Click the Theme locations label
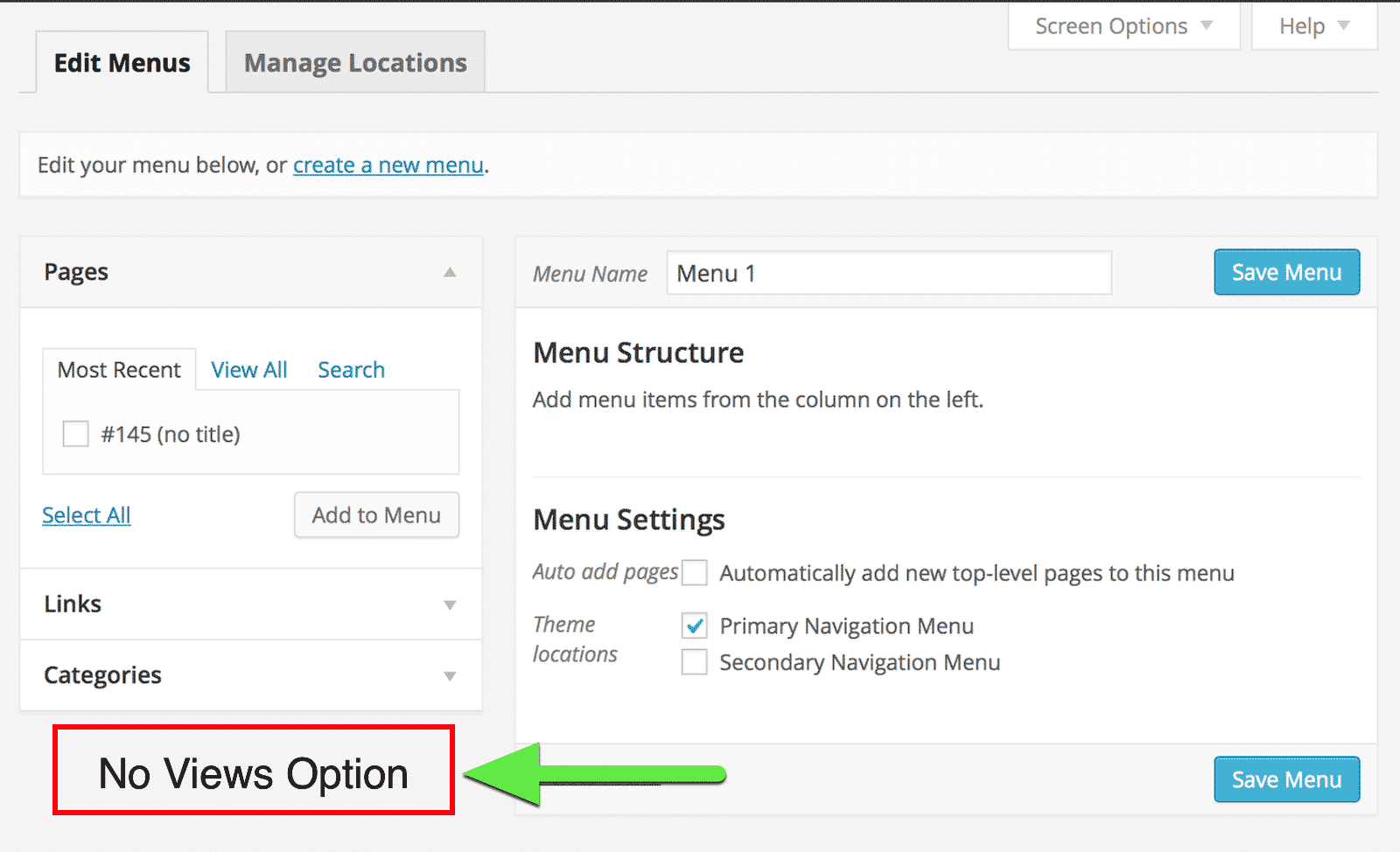The height and width of the screenshot is (852, 1400). coord(575,639)
